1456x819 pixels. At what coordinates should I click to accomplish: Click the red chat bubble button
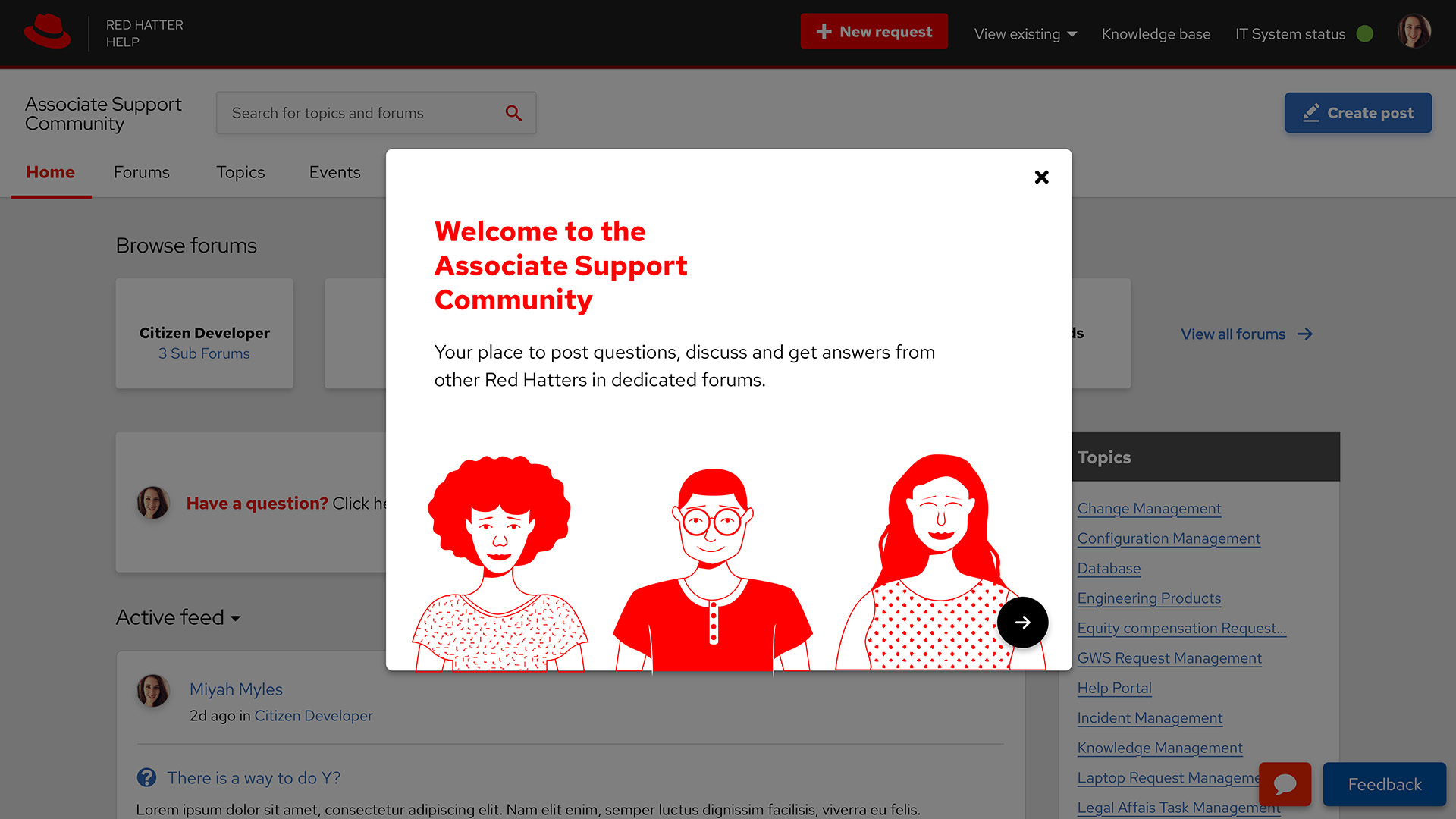(1285, 784)
